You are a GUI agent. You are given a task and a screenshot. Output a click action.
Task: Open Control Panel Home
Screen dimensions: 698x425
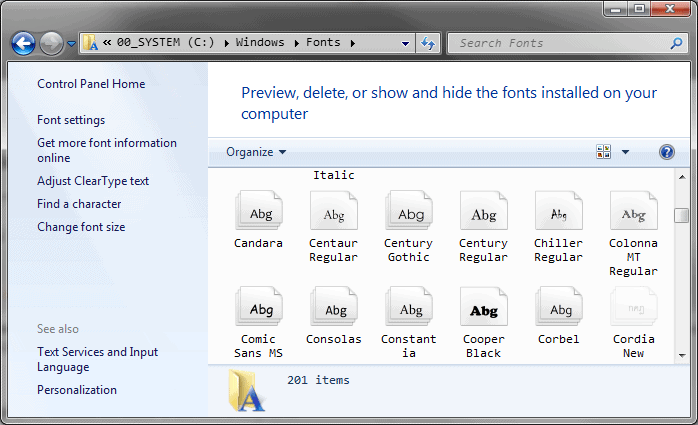click(x=91, y=84)
